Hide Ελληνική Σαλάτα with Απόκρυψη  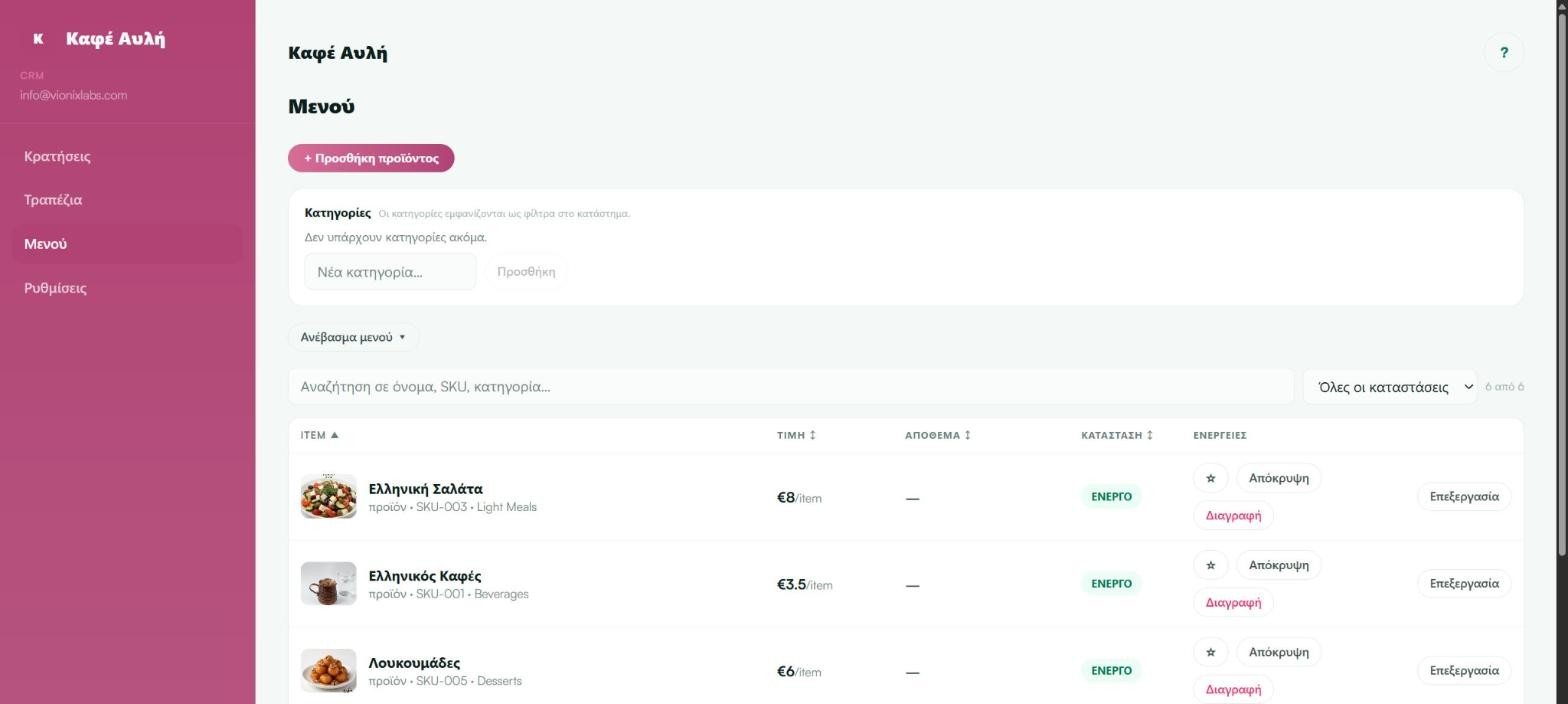pyautogui.click(x=1279, y=478)
